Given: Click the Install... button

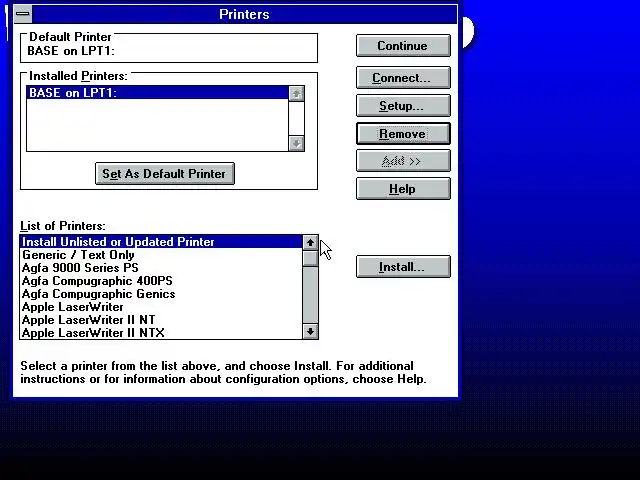Looking at the screenshot, I should [x=403, y=267].
